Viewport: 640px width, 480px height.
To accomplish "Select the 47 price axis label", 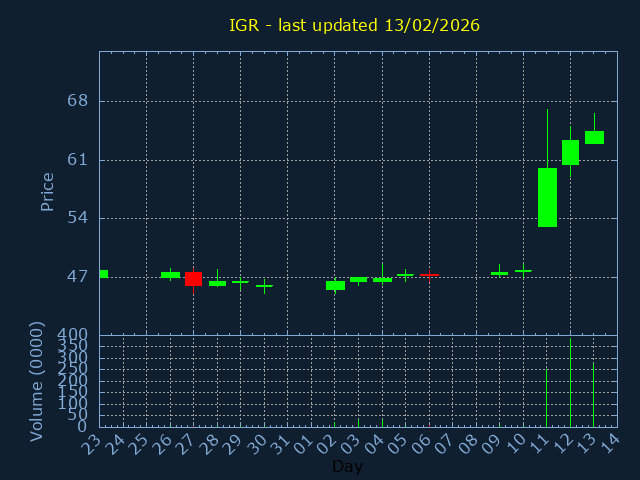I will 77,276.
